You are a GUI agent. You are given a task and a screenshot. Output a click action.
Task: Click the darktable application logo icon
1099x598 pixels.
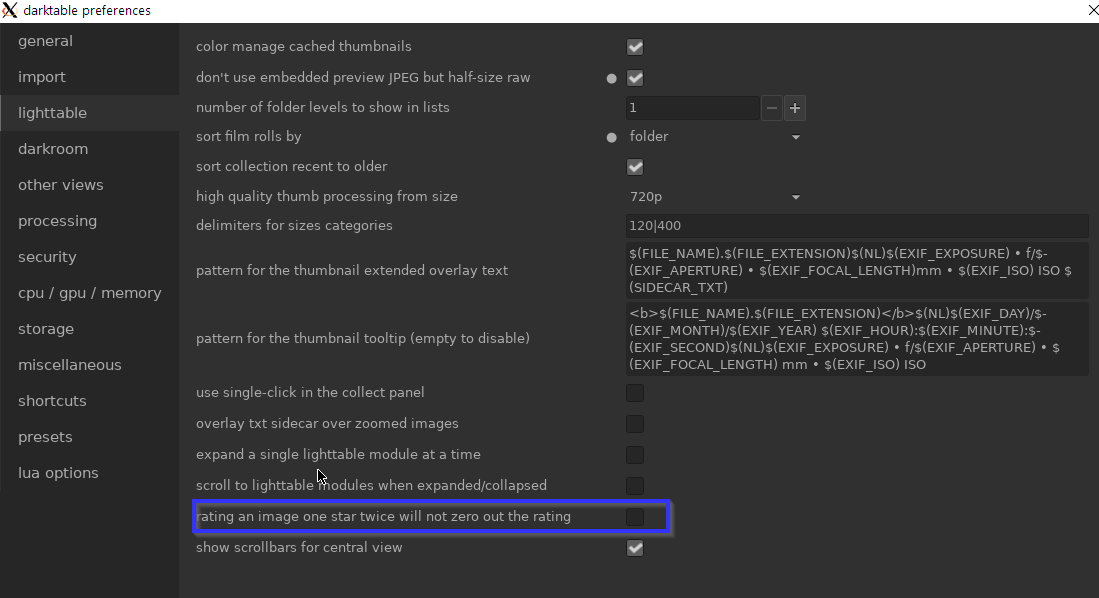[x=11, y=10]
